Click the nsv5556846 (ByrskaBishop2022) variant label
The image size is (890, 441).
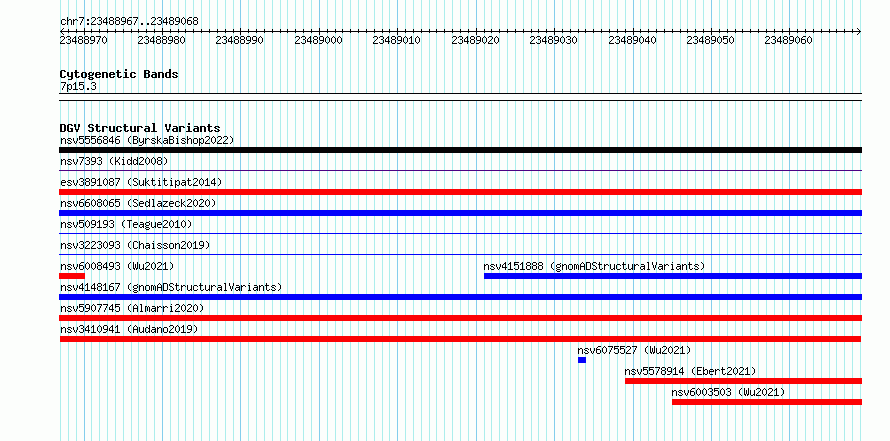click(x=147, y=140)
